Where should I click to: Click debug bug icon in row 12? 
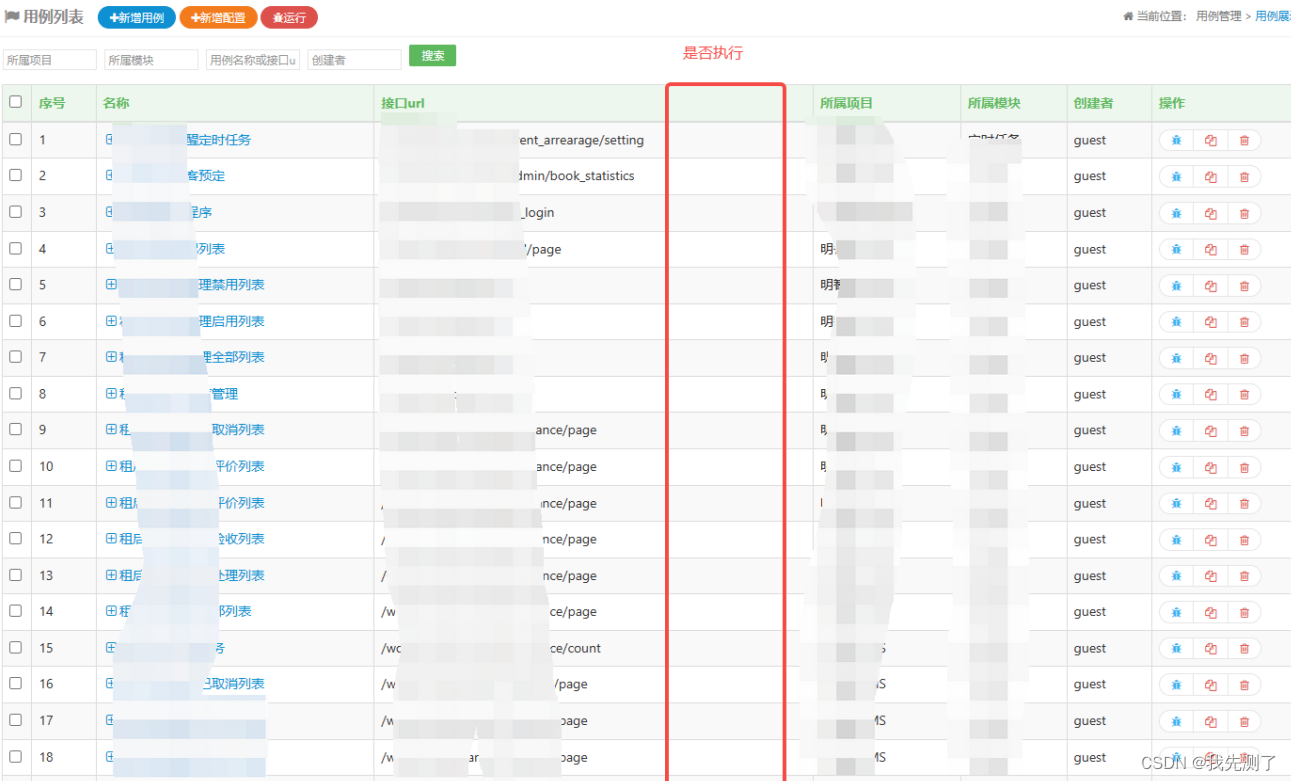(x=1176, y=539)
